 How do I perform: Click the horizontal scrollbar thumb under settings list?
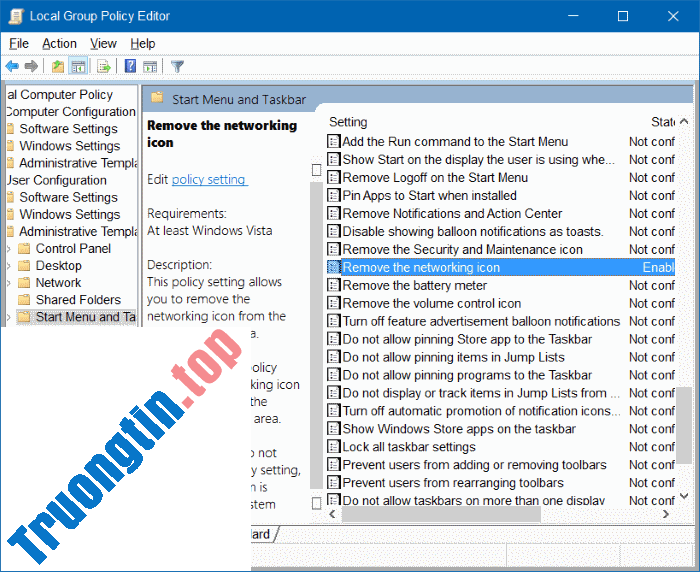(x=441, y=514)
